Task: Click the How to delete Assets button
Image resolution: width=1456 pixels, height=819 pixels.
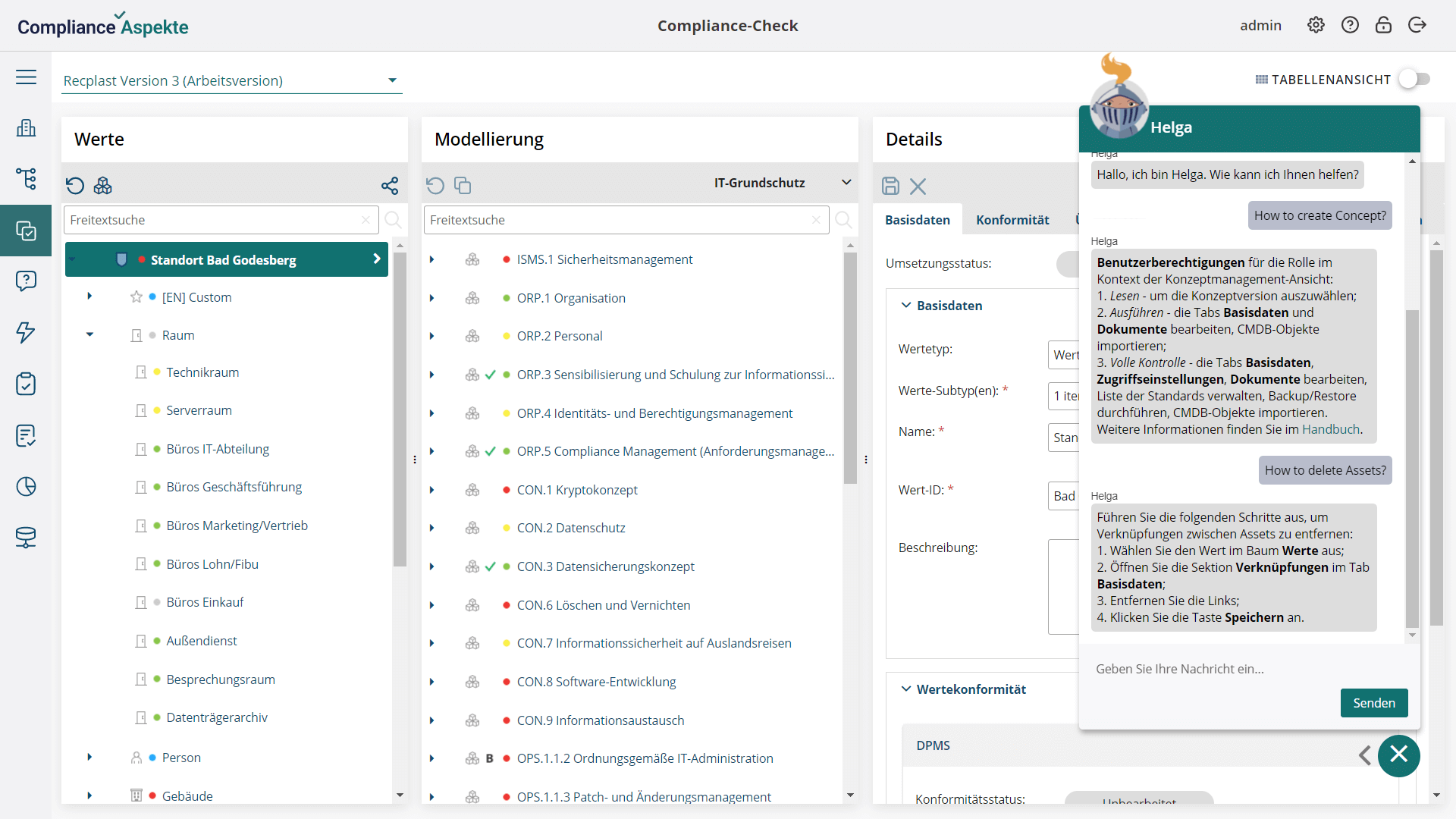Action: click(x=1325, y=470)
